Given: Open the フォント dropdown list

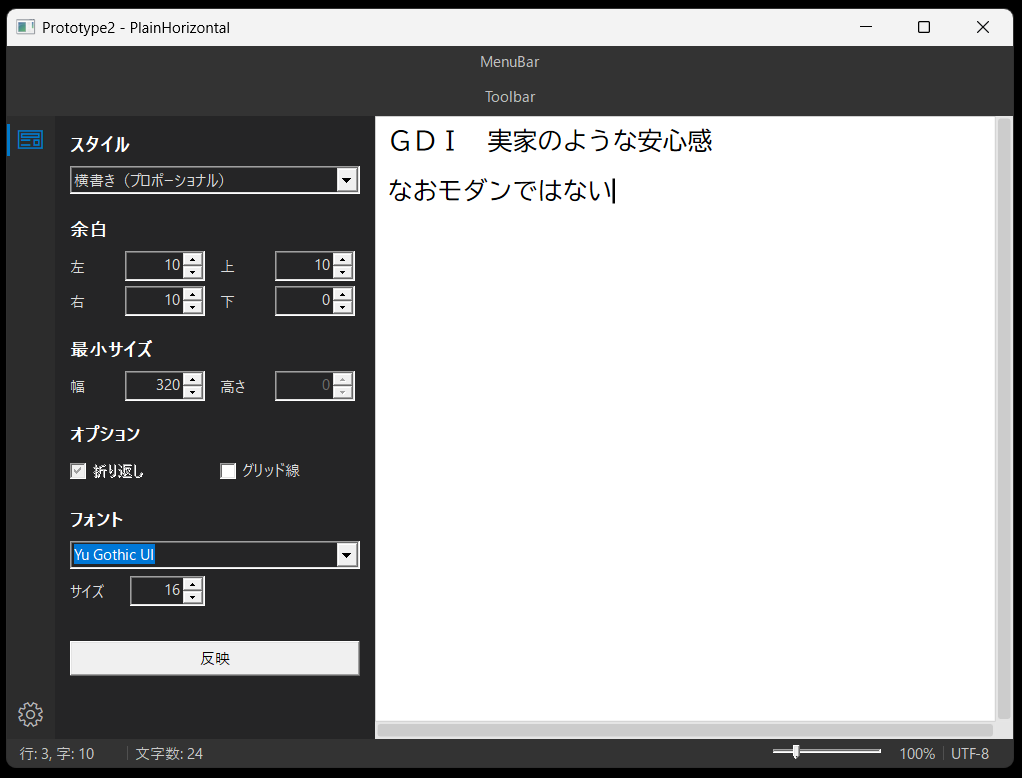Looking at the screenshot, I should tap(347, 555).
